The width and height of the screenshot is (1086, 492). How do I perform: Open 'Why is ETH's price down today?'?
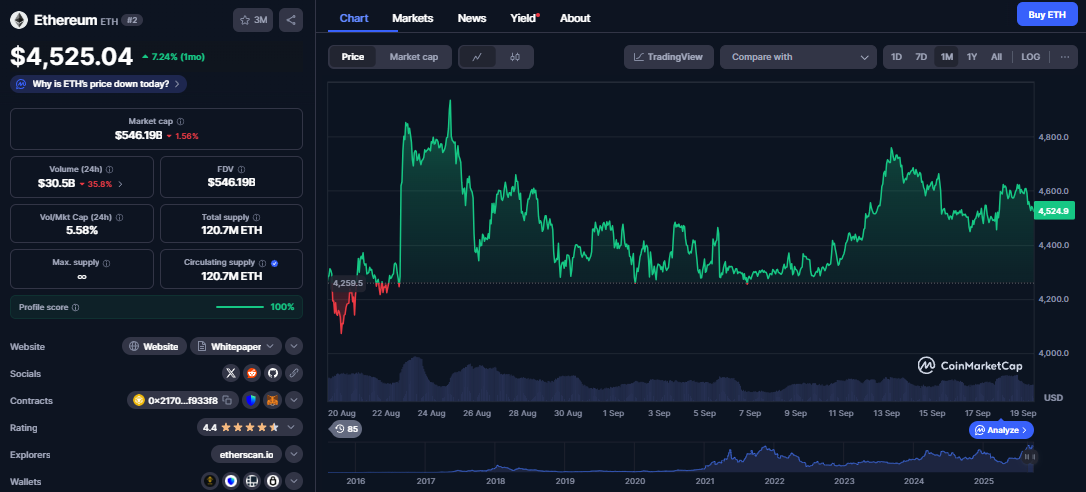[98, 84]
